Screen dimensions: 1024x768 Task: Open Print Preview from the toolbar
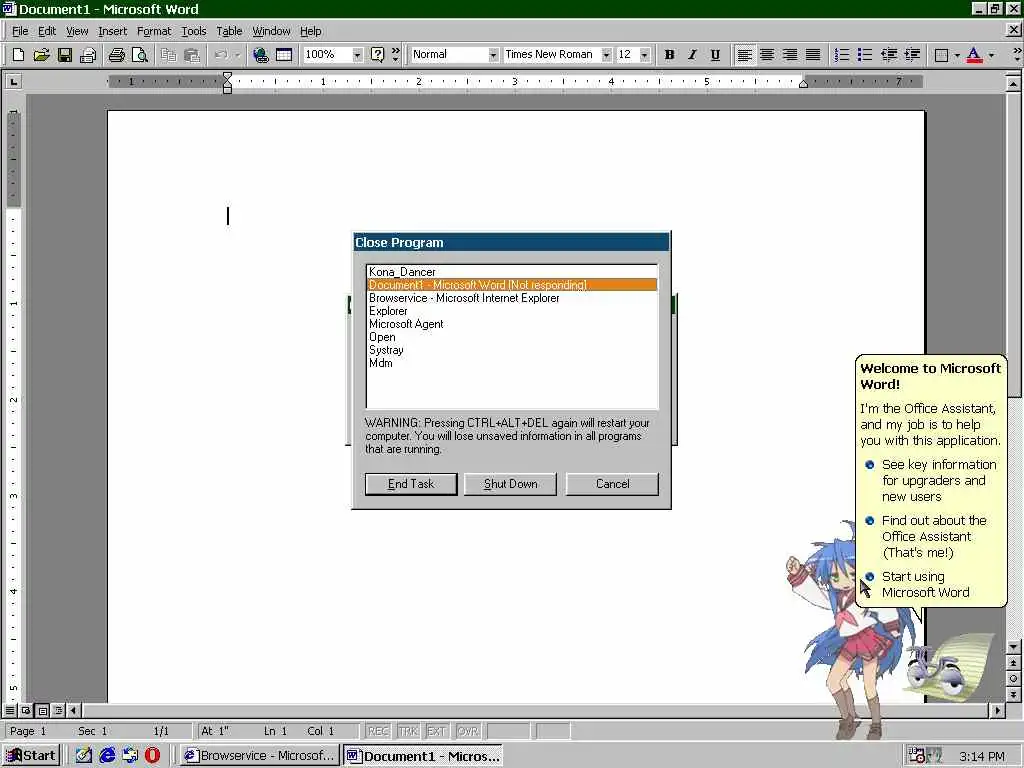click(x=140, y=55)
